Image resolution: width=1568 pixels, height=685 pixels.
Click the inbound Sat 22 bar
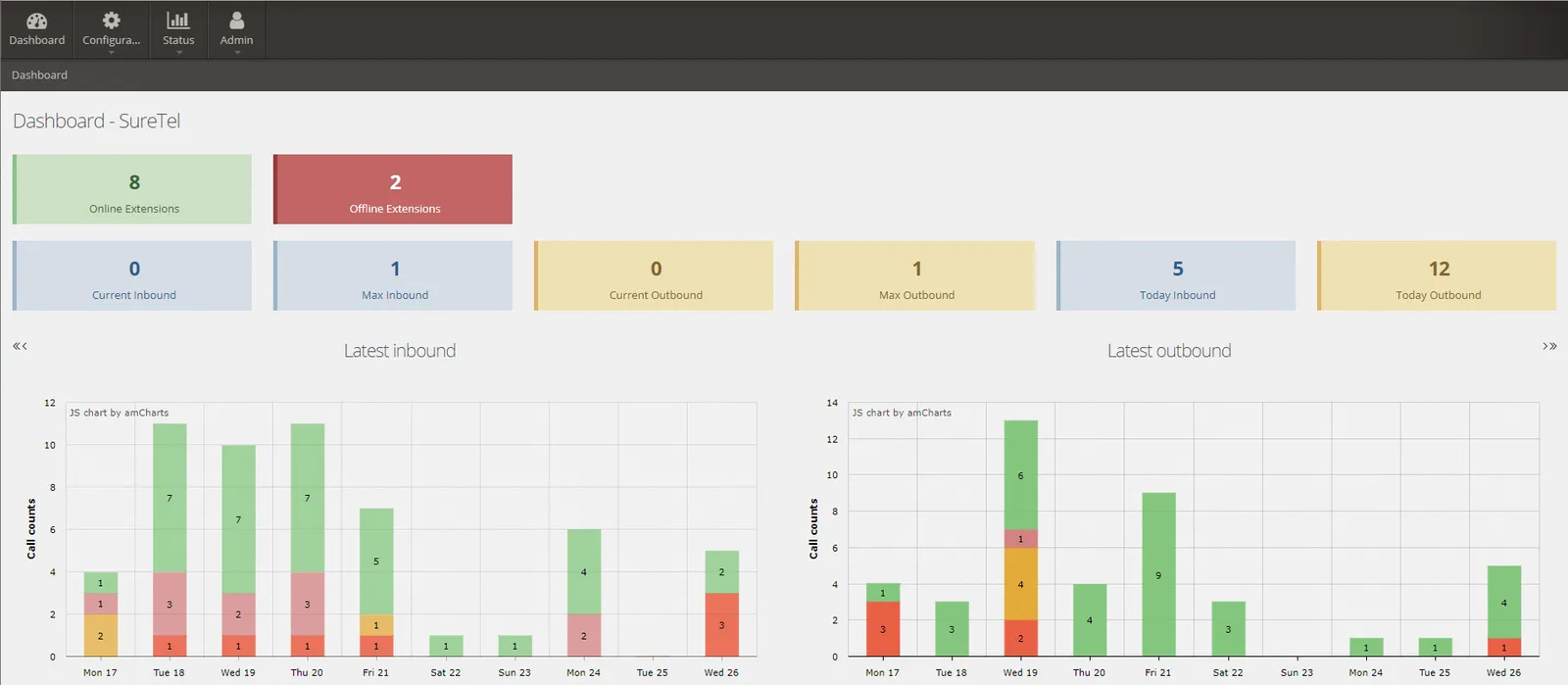(446, 646)
